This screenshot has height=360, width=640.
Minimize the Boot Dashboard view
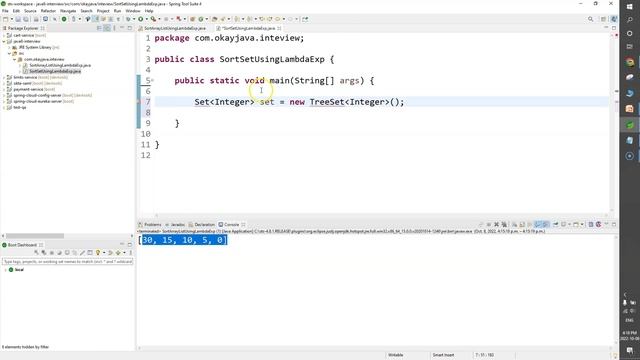tap(122, 245)
